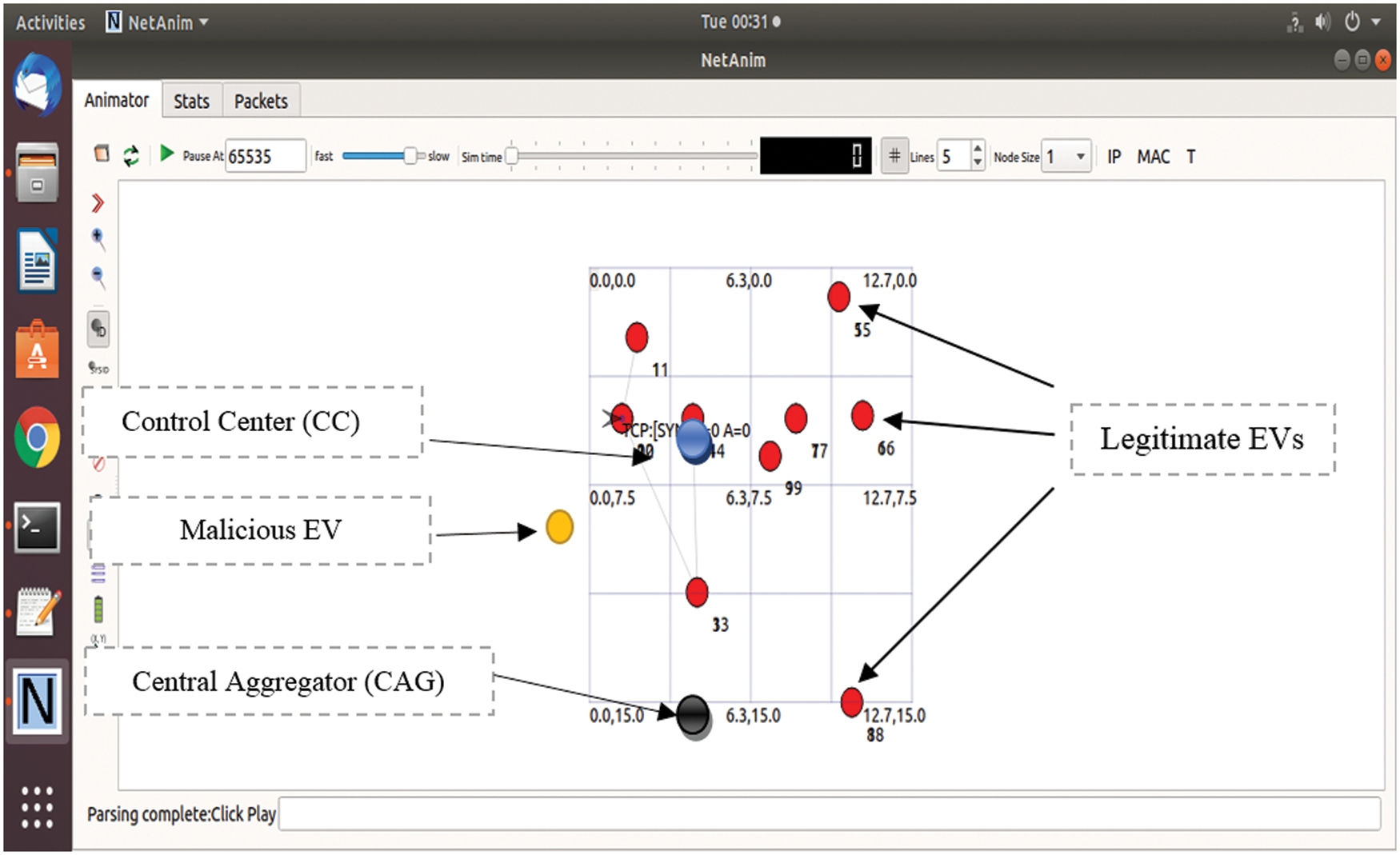Click the IP address display button

[x=1114, y=157]
